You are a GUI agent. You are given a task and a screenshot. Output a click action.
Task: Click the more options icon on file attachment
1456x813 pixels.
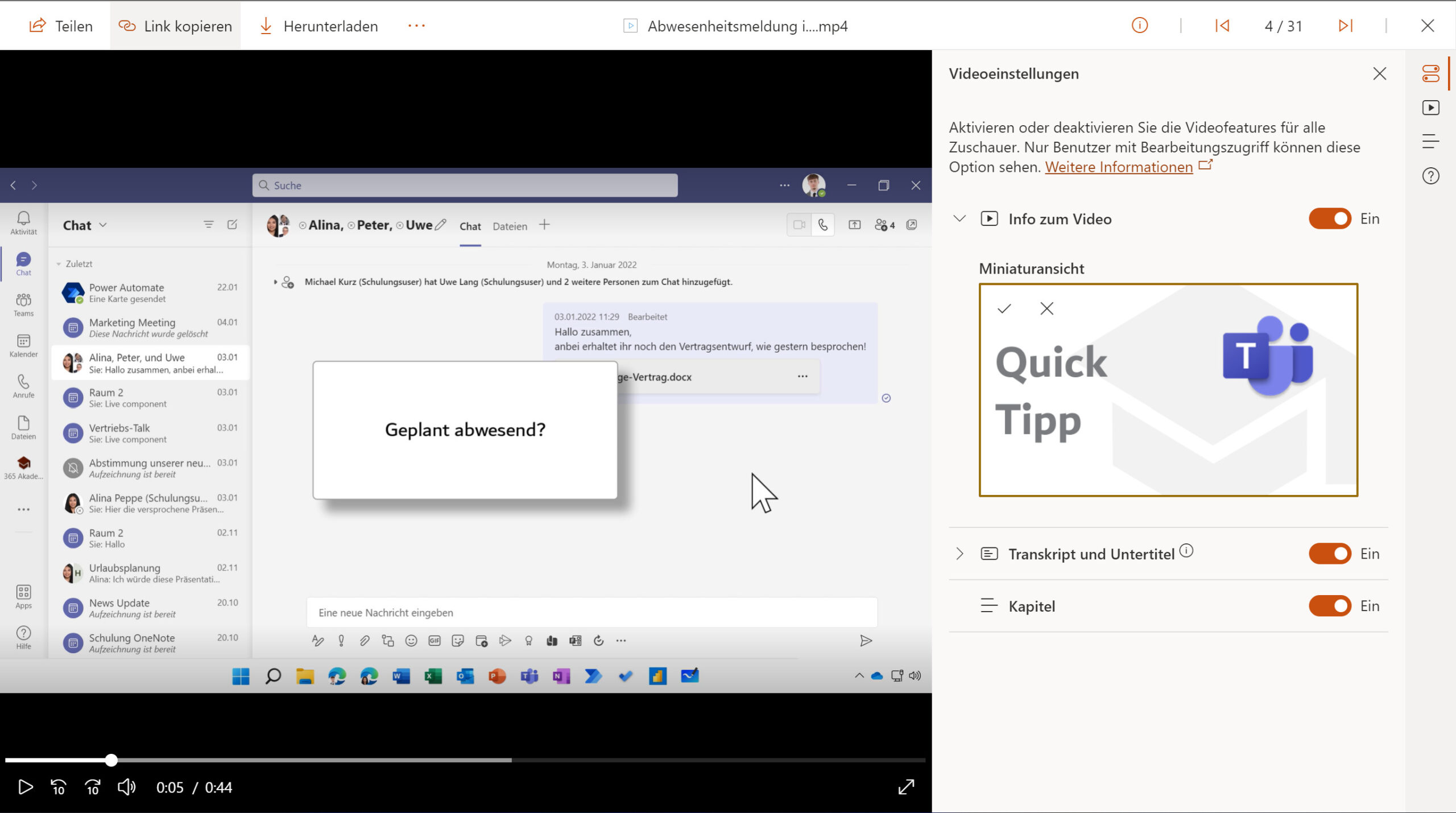coord(800,377)
